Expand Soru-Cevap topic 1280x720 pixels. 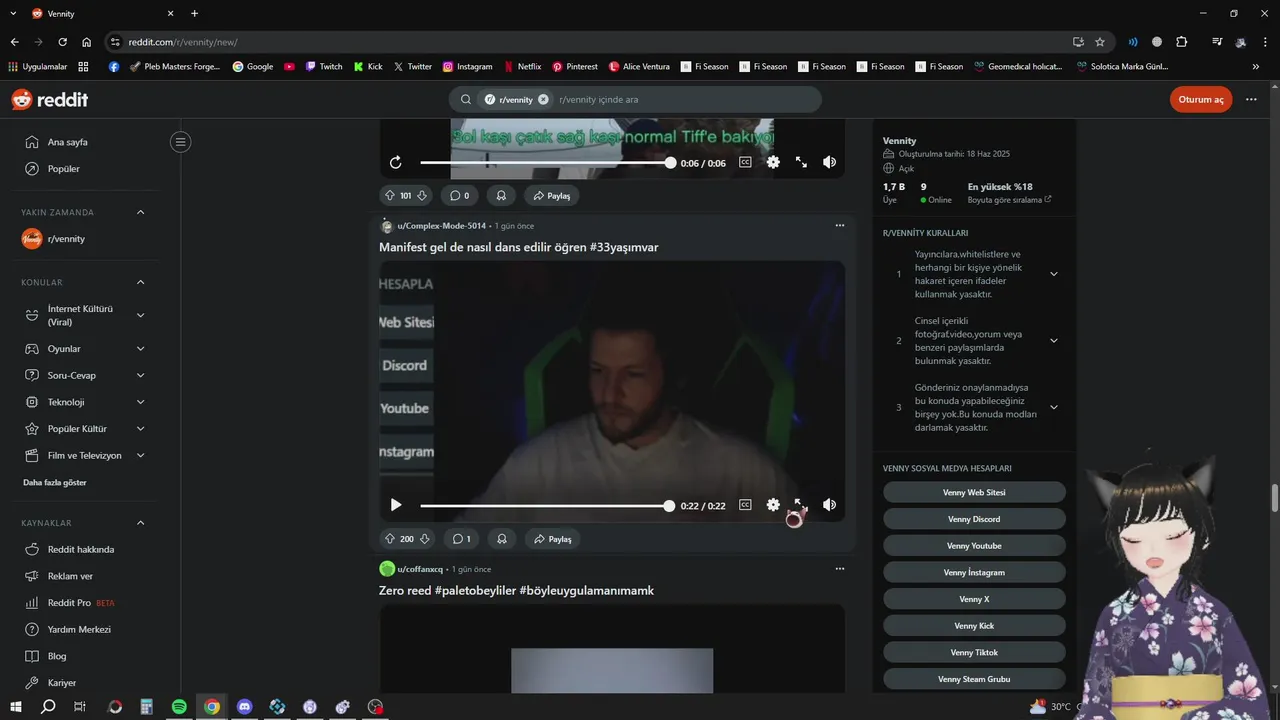140,375
